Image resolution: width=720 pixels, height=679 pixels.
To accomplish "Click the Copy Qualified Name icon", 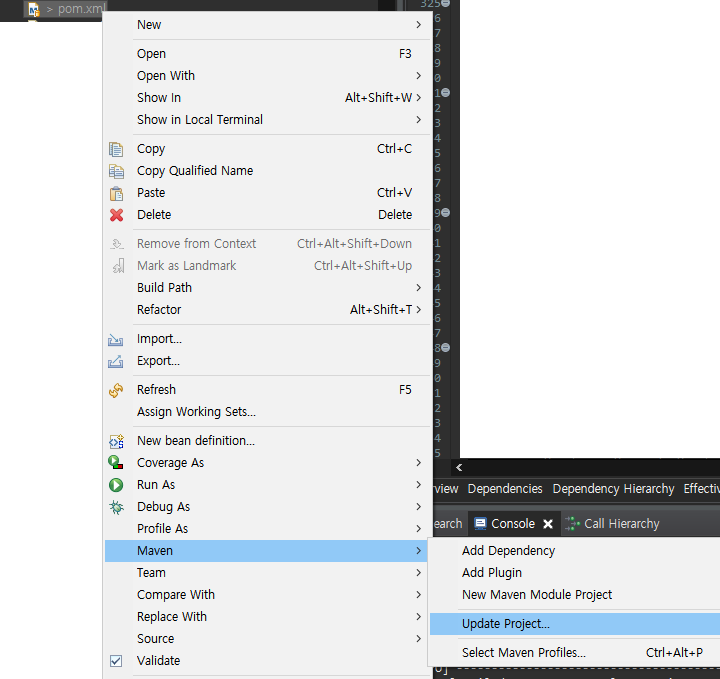I will point(116,171).
